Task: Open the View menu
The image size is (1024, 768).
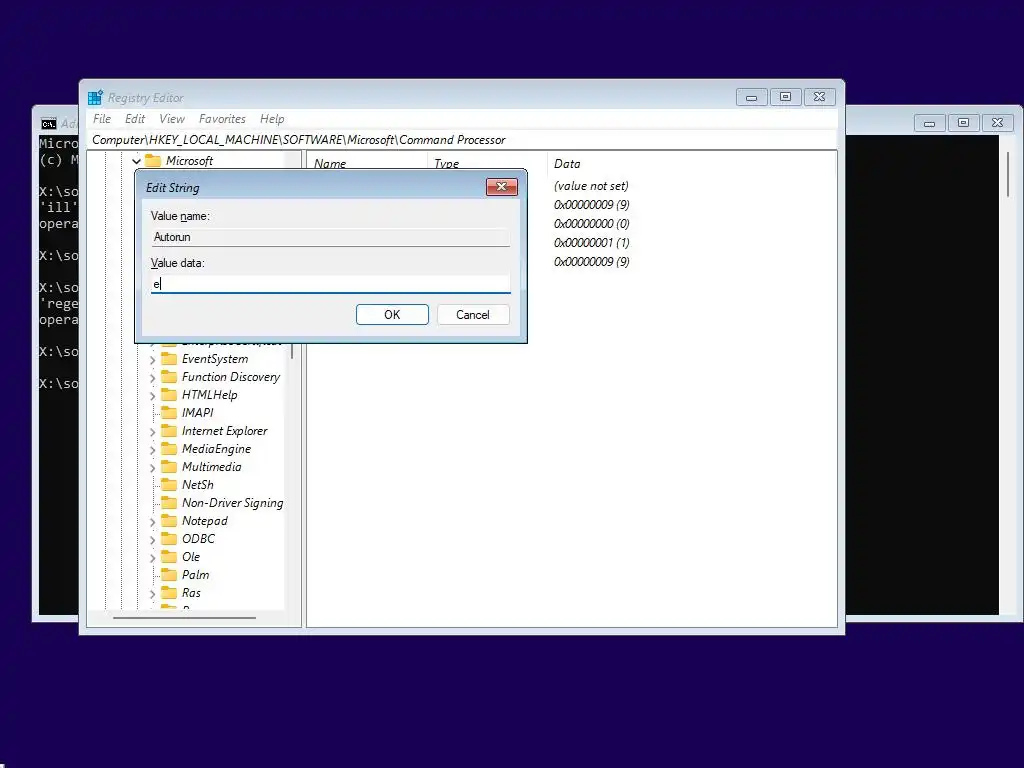Action: coord(172,119)
